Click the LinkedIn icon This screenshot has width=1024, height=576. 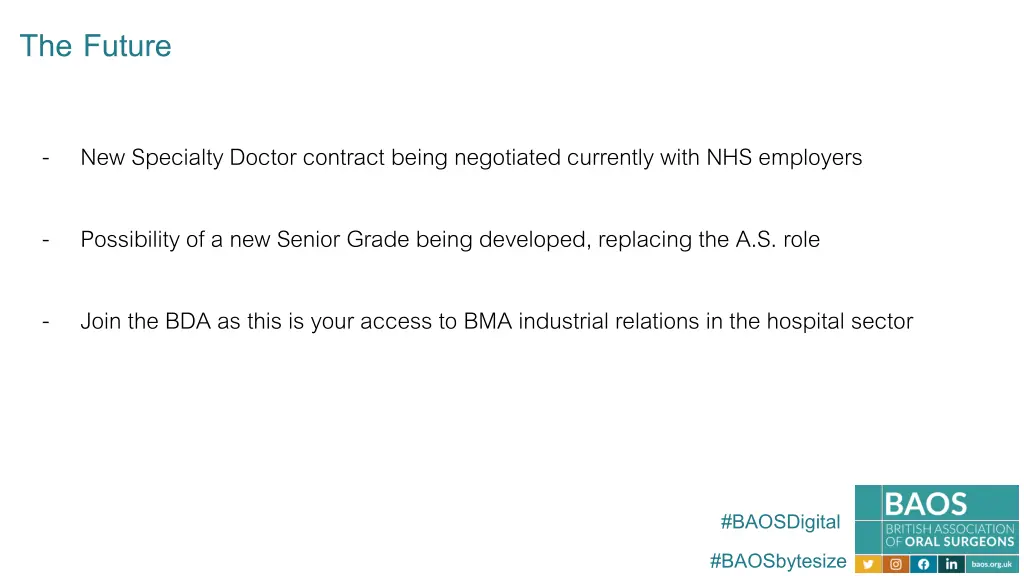(952, 564)
